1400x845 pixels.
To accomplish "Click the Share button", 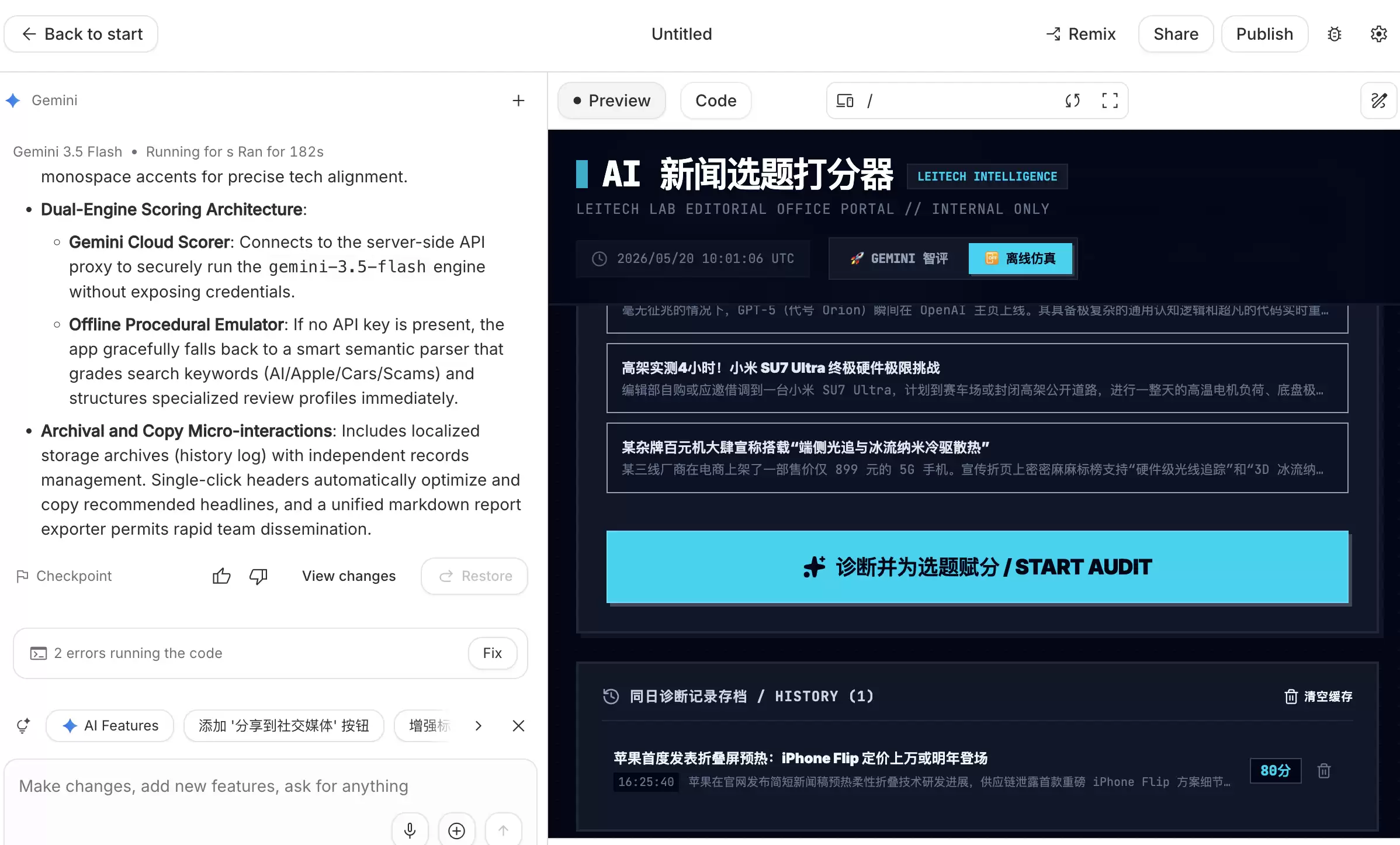I will coord(1176,34).
